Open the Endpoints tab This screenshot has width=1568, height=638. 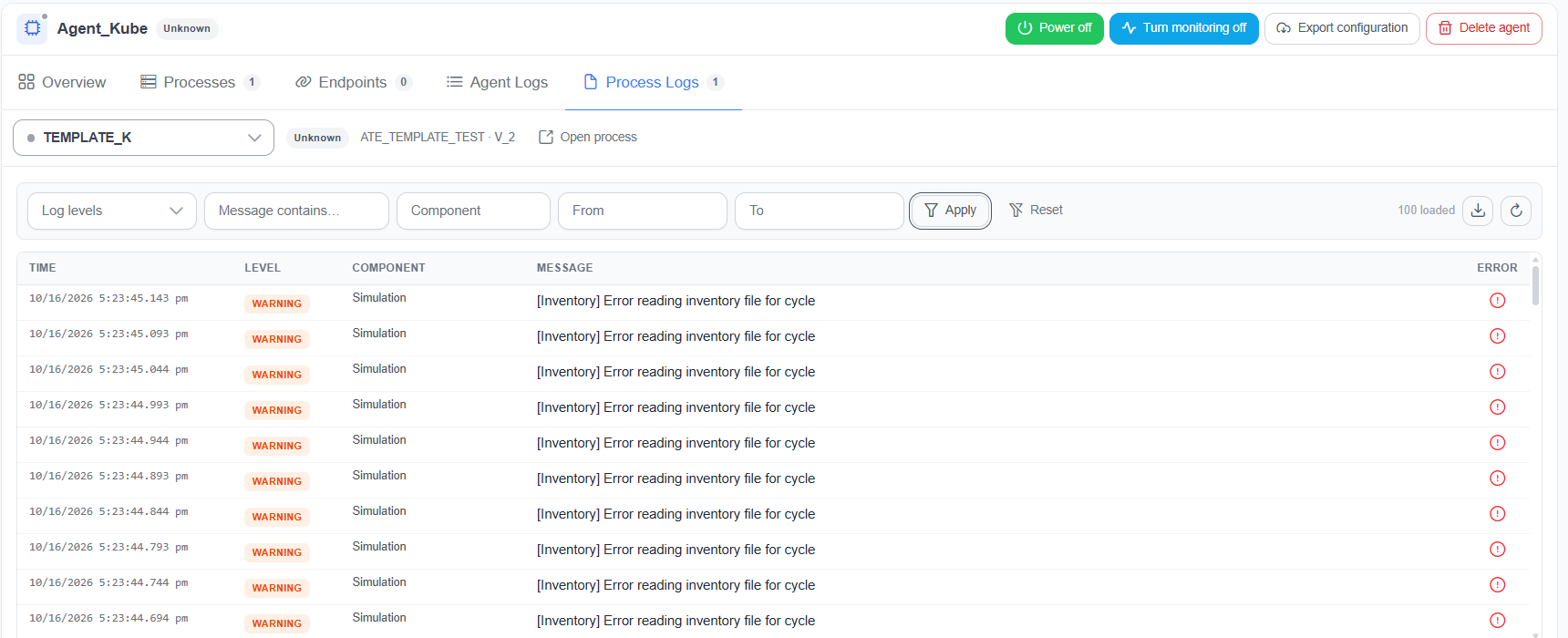(x=354, y=82)
